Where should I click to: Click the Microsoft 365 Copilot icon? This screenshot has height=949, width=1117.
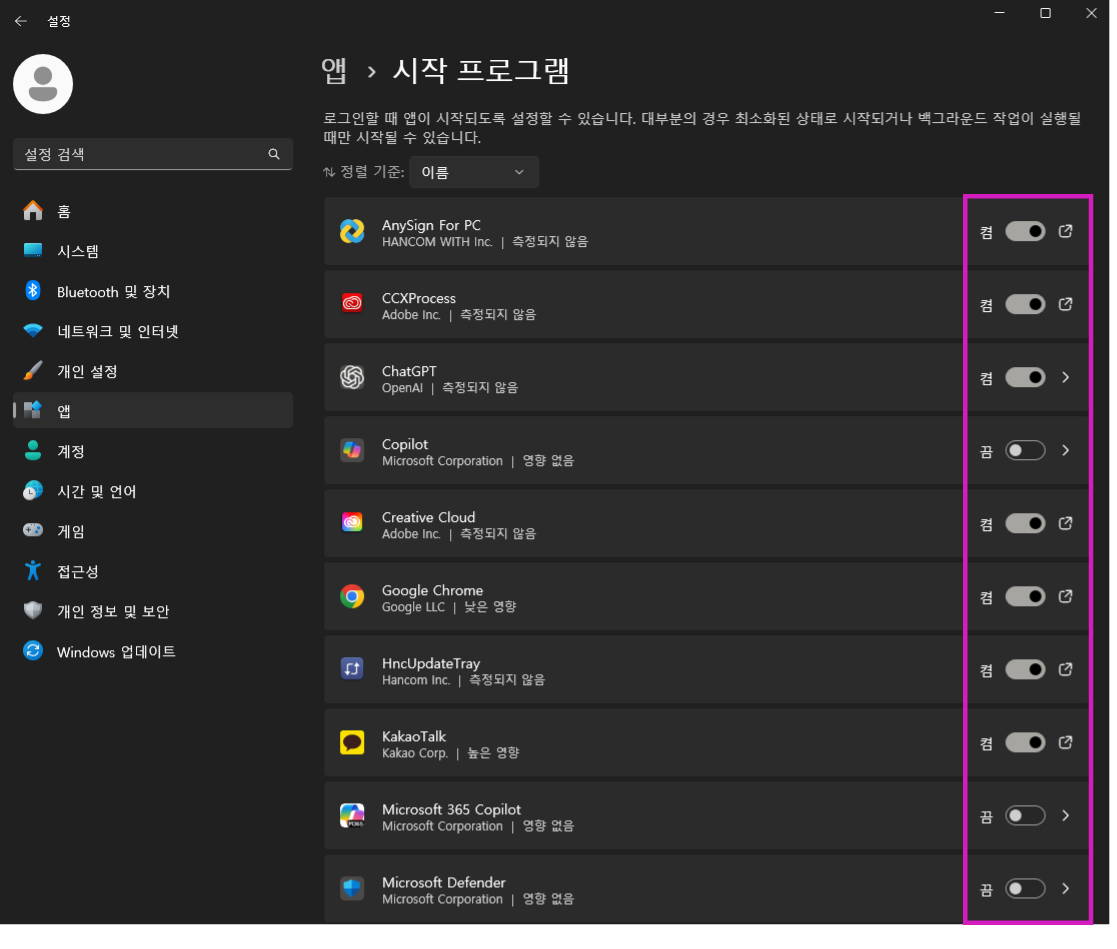tap(352, 816)
